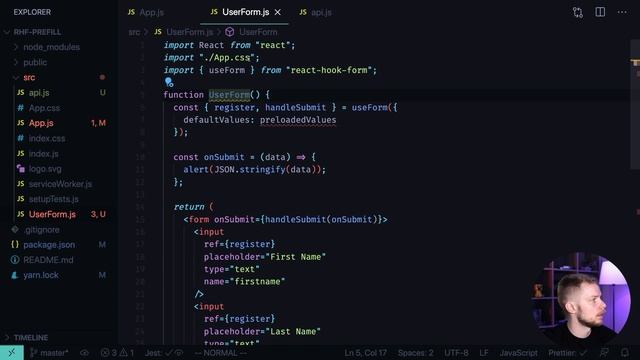The height and width of the screenshot is (360, 640).
Task: Open the .gitignore file
Action: (x=41, y=230)
